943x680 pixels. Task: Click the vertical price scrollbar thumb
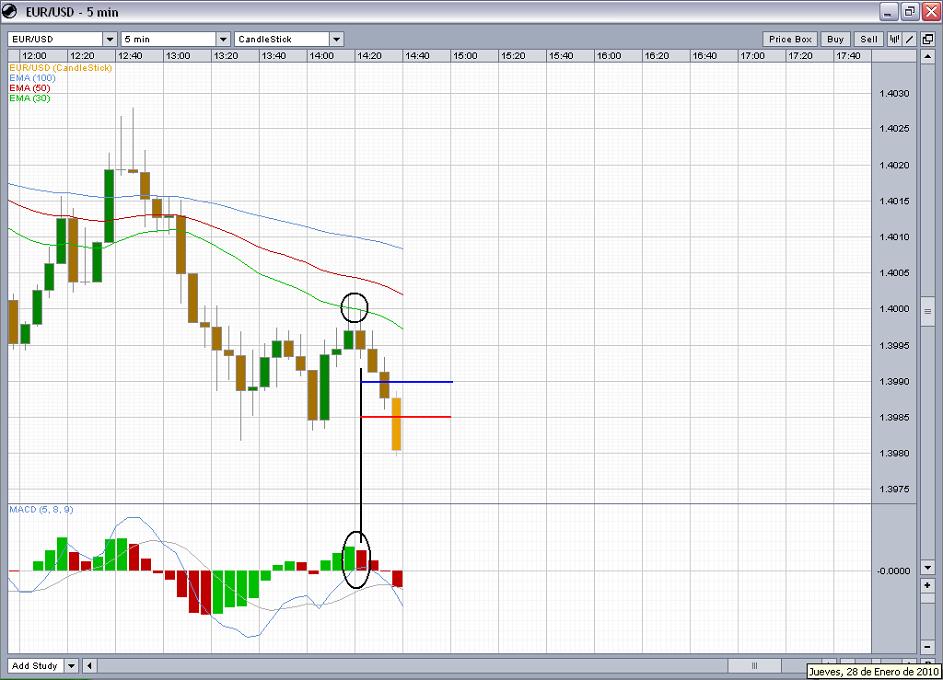point(928,312)
